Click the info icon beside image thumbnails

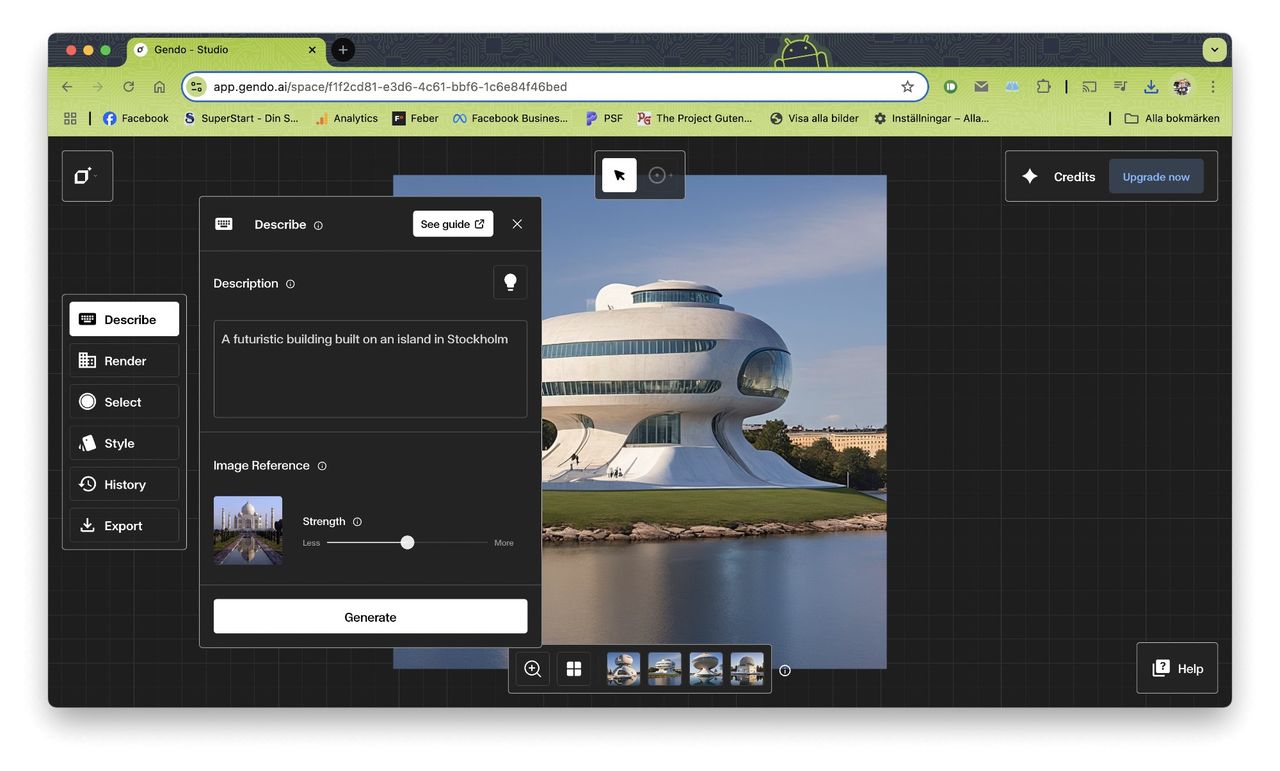(785, 671)
